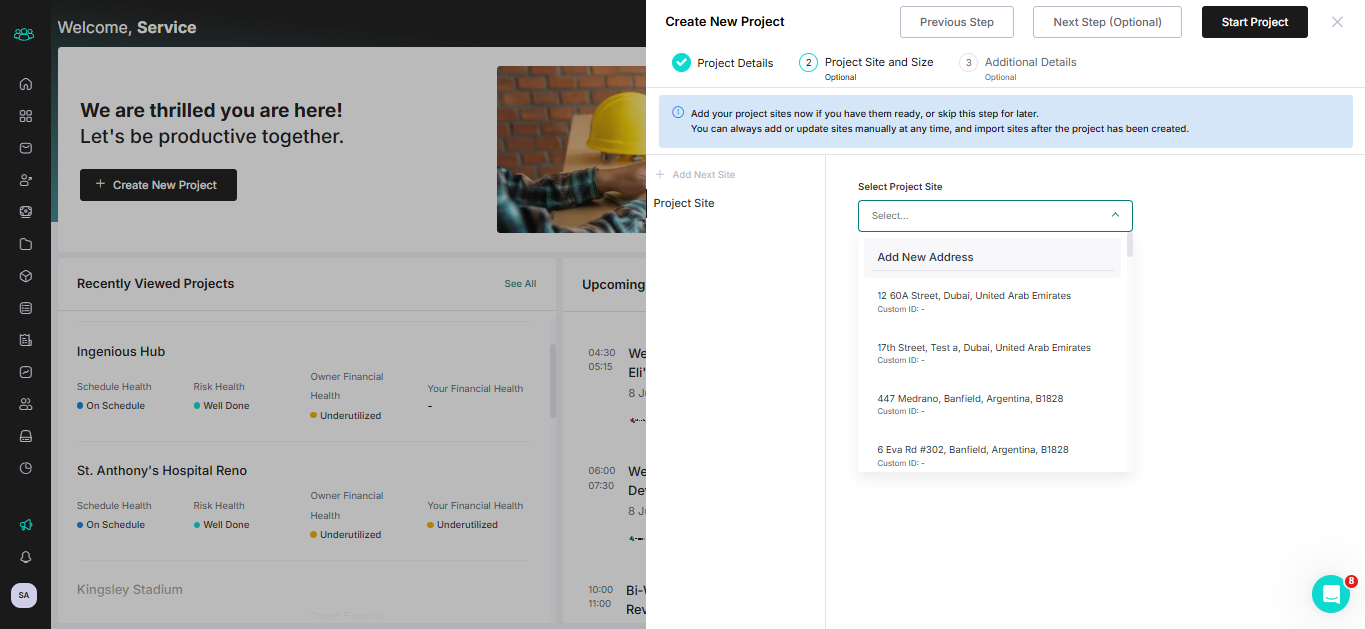Click the construction worker banner image
Image resolution: width=1365 pixels, height=629 pixels.
click(571, 150)
